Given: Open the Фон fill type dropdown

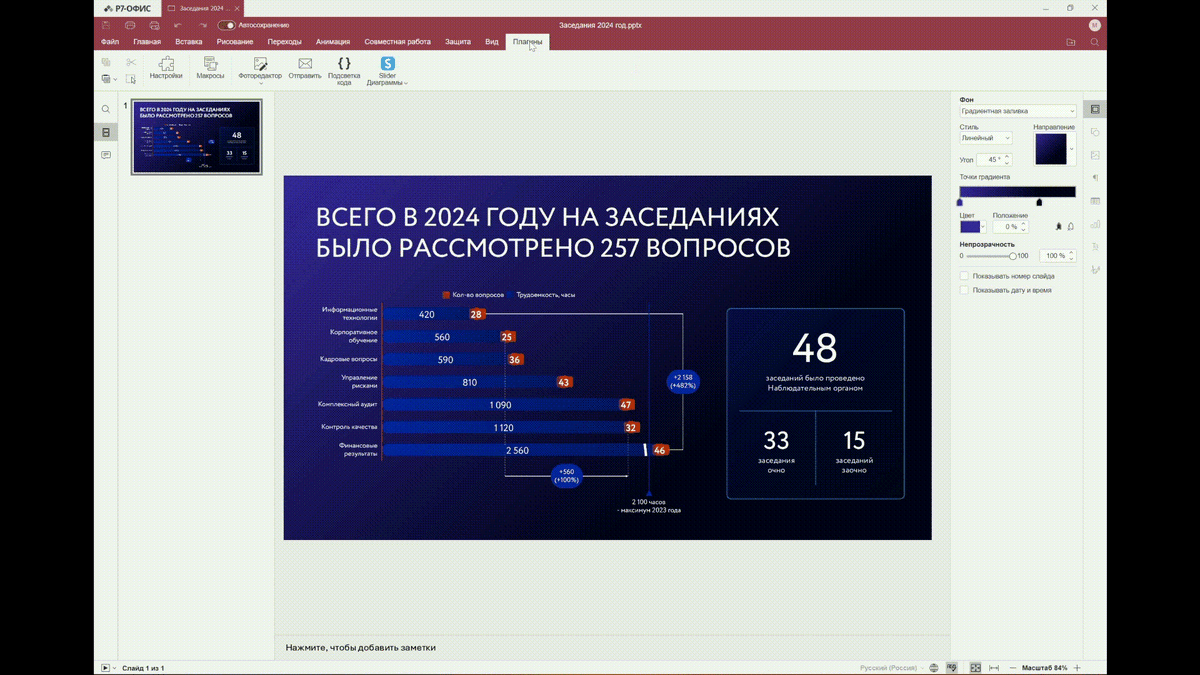Looking at the screenshot, I should 1018,111.
